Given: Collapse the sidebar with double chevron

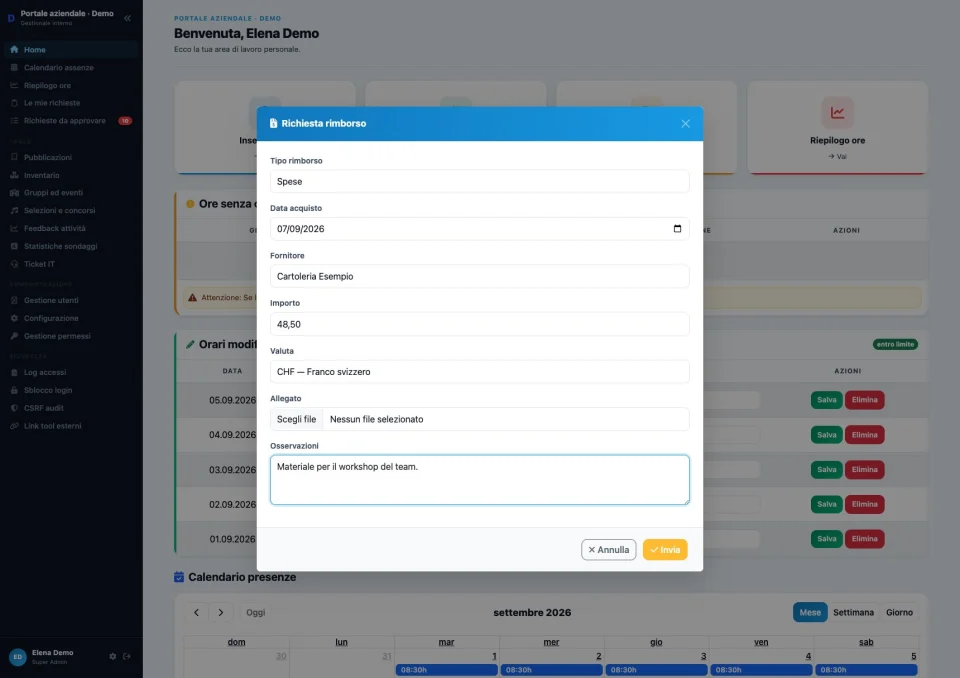Looking at the screenshot, I should coord(127,18).
